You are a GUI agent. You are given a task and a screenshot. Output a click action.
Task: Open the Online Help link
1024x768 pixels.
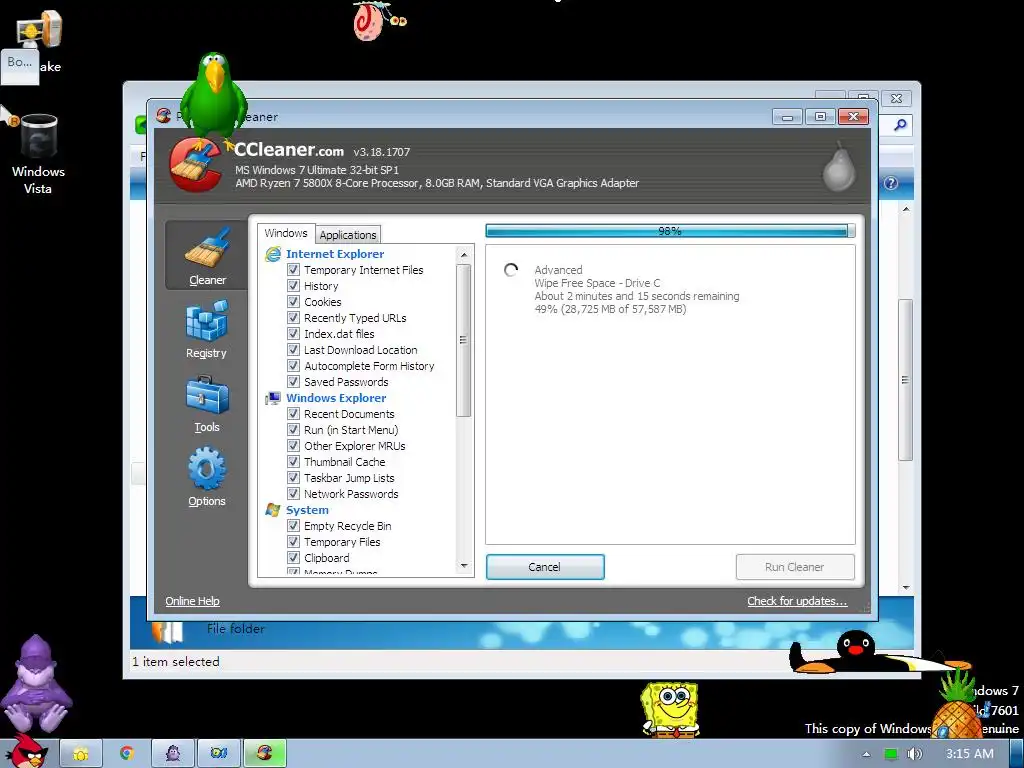click(x=192, y=601)
